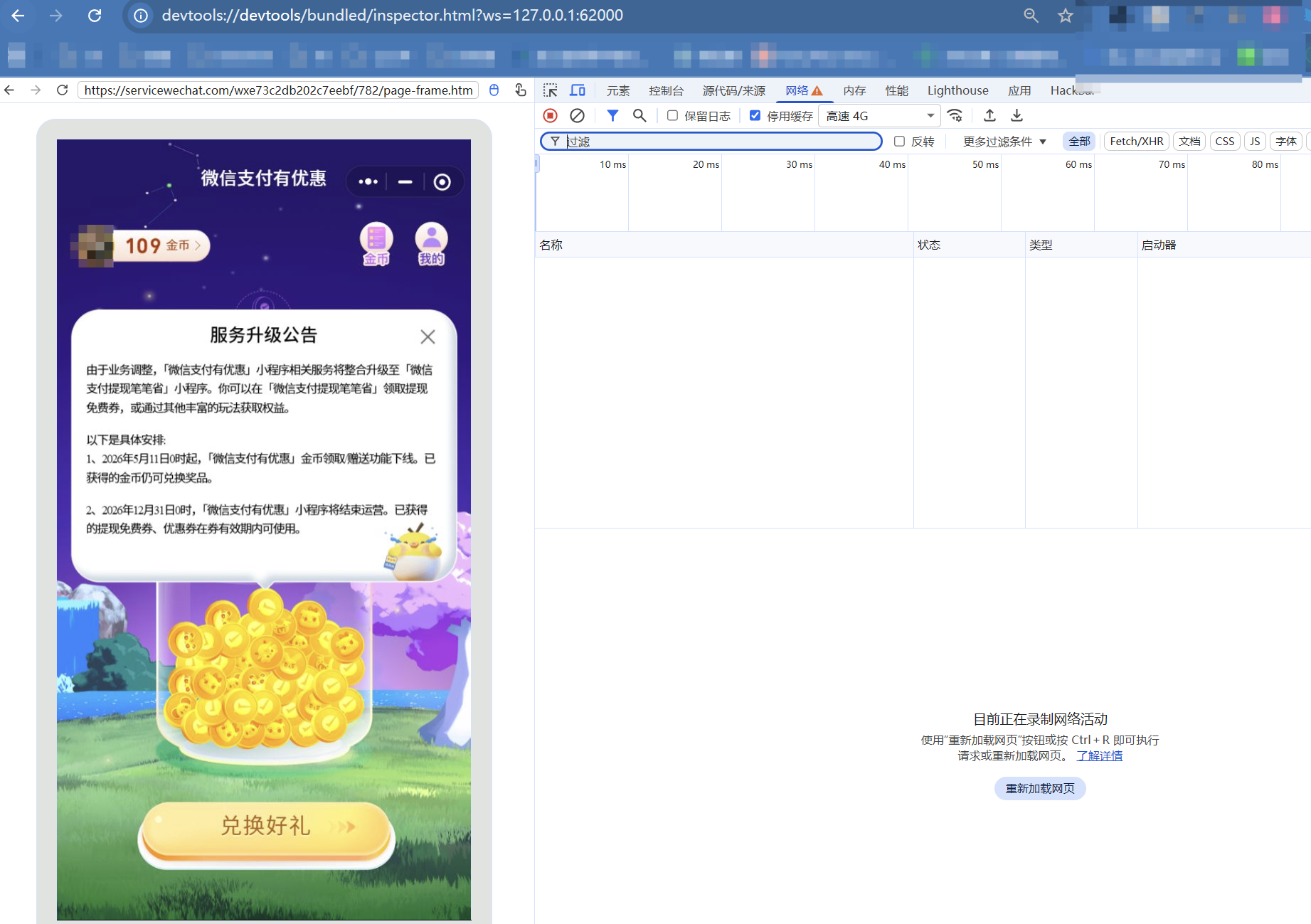Image resolution: width=1311 pixels, height=924 pixels.
Task: Check the 反转 invert checkbox
Action: click(x=899, y=142)
